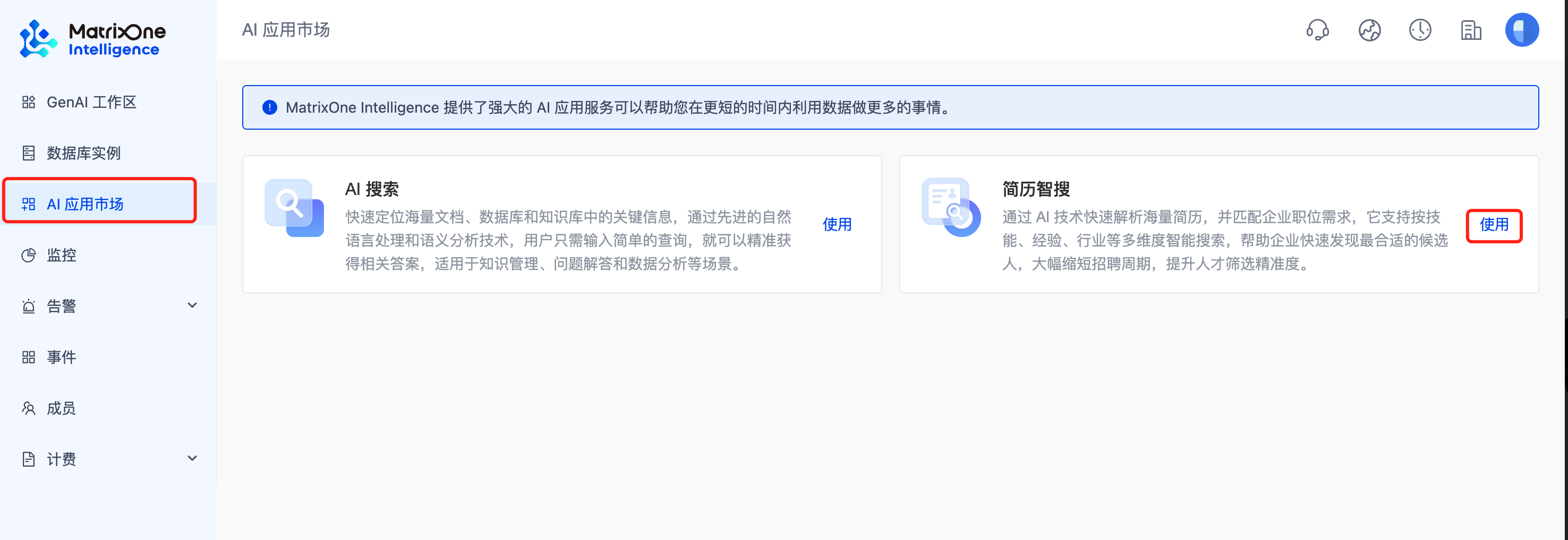Click 使用 link for 简历智搜
The height and width of the screenshot is (540, 1568).
point(1493,225)
